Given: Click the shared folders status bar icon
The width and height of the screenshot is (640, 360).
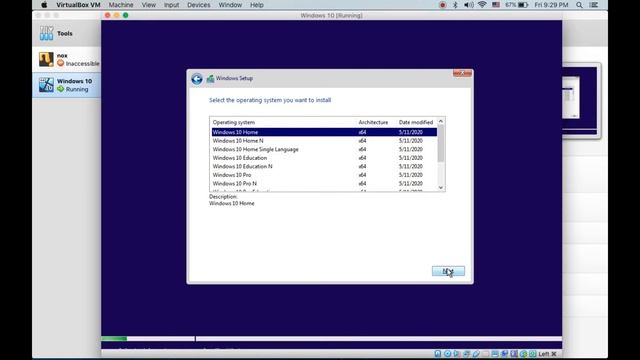Looking at the screenshot, I should click(486, 353).
